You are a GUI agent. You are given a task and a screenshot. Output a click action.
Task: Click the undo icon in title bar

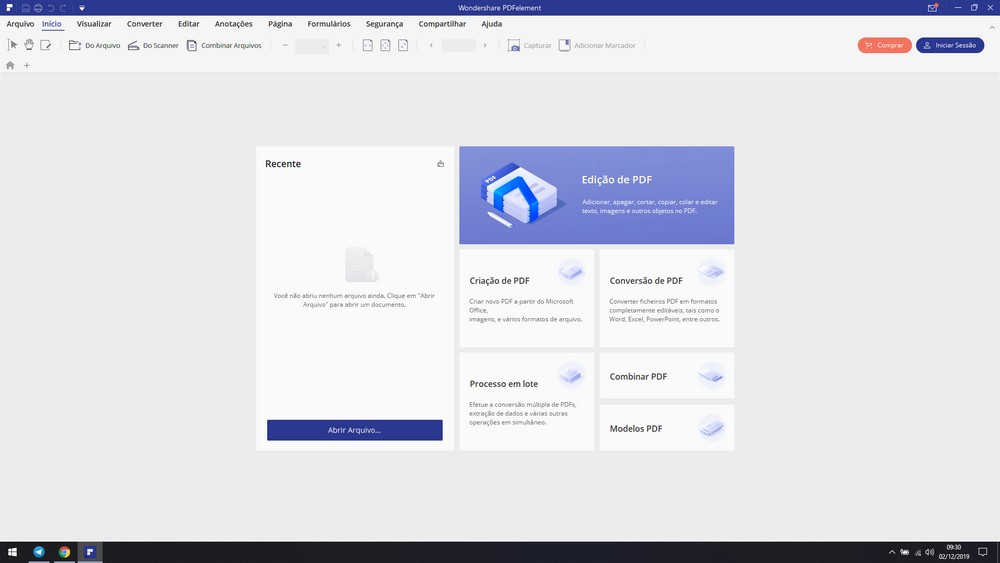(x=50, y=8)
